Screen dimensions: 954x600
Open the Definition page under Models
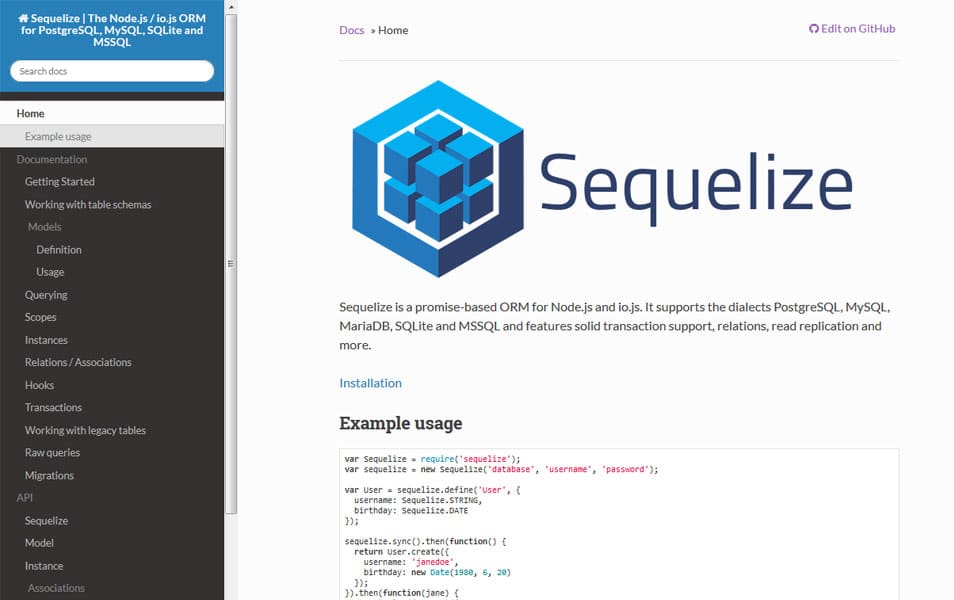[x=57, y=249]
